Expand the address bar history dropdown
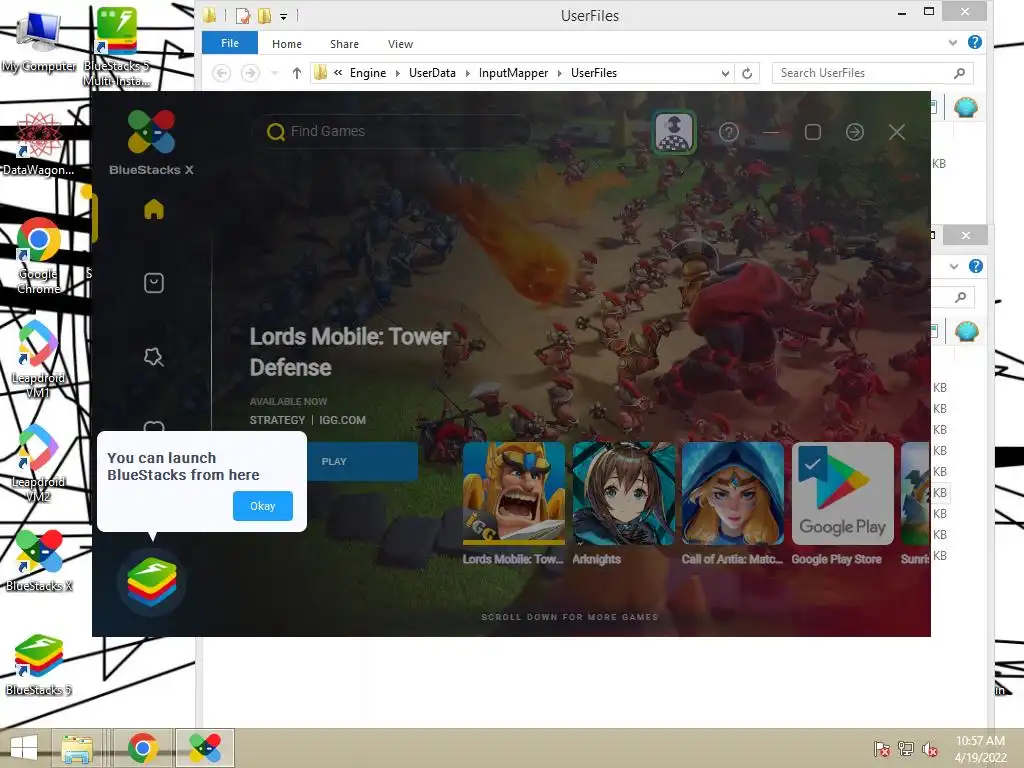The image size is (1024, 768). click(x=725, y=73)
